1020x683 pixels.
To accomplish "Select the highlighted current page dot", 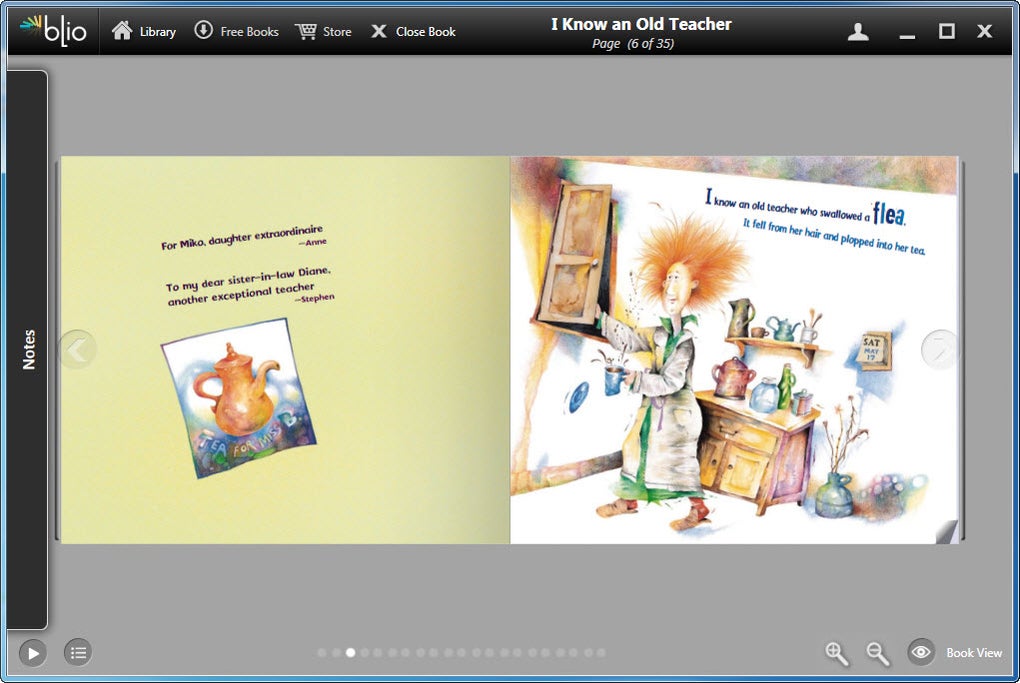I will click(350, 652).
